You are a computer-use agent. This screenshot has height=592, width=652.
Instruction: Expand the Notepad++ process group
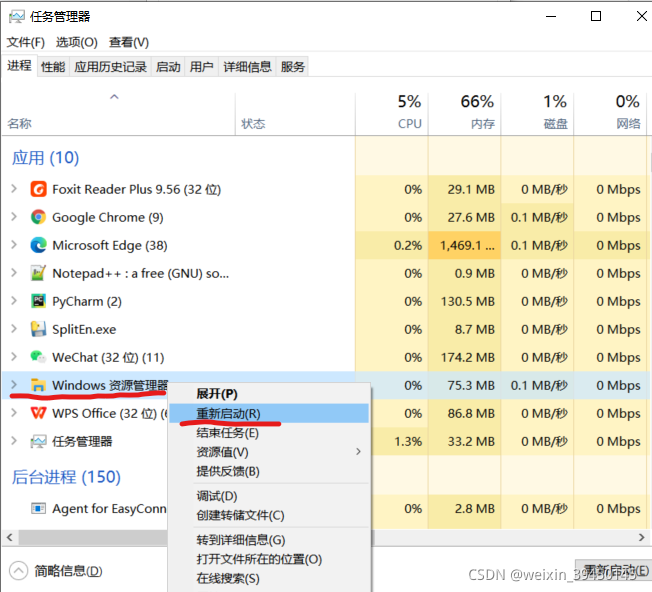pyautogui.click(x=14, y=273)
